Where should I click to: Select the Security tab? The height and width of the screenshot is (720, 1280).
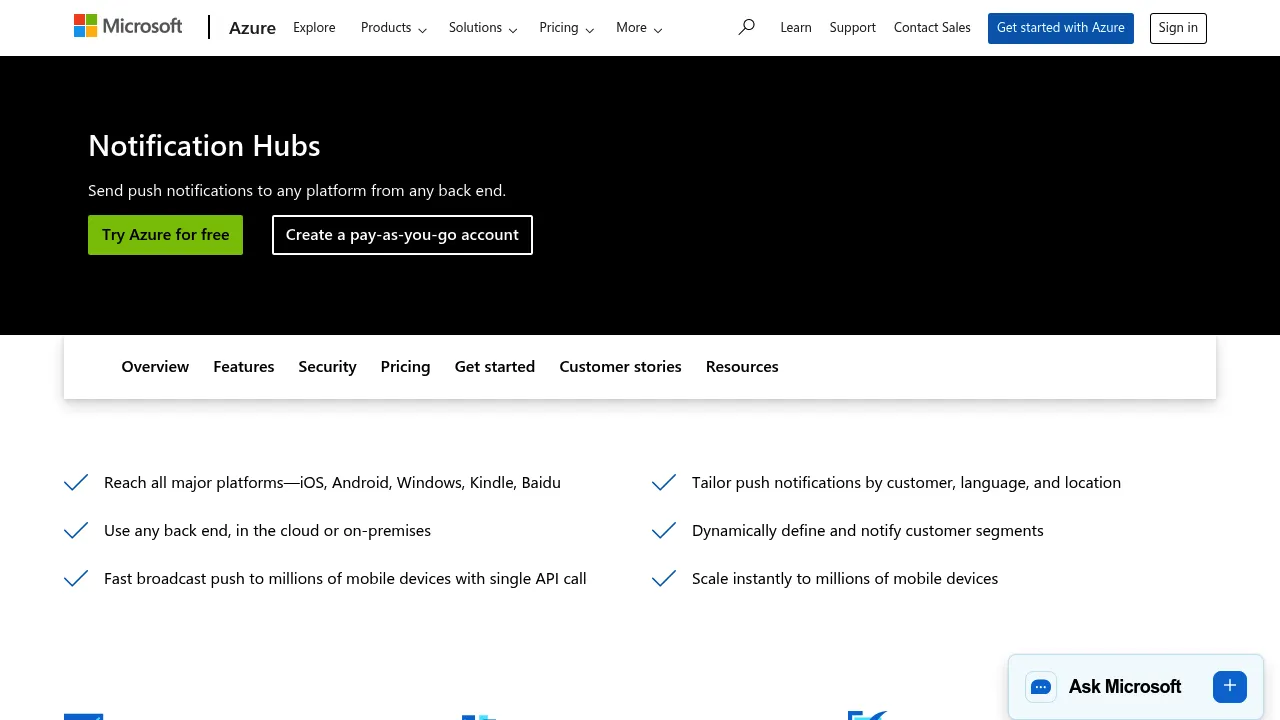327,367
